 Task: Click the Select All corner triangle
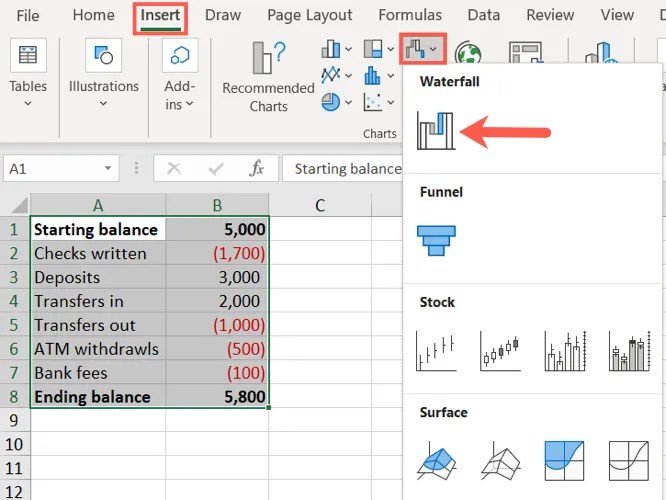click(x=20, y=205)
